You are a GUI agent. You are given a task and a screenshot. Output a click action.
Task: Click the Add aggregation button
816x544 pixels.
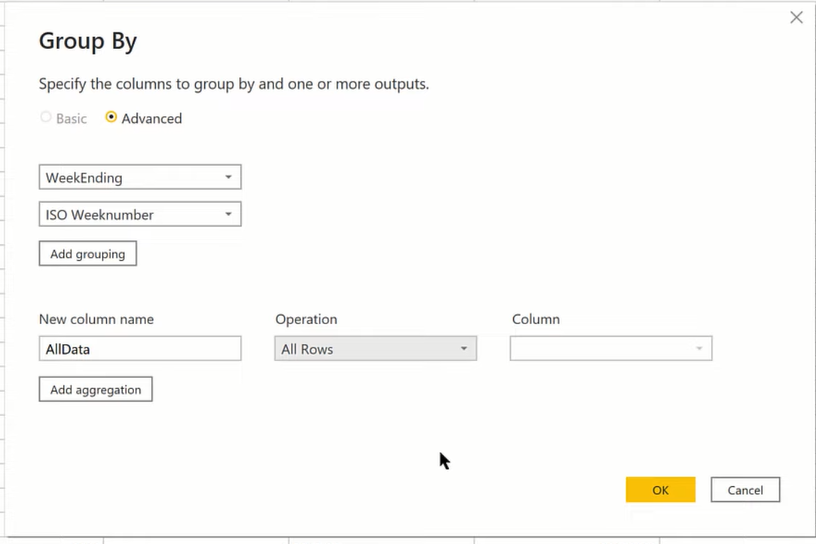[x=96, y=389]
